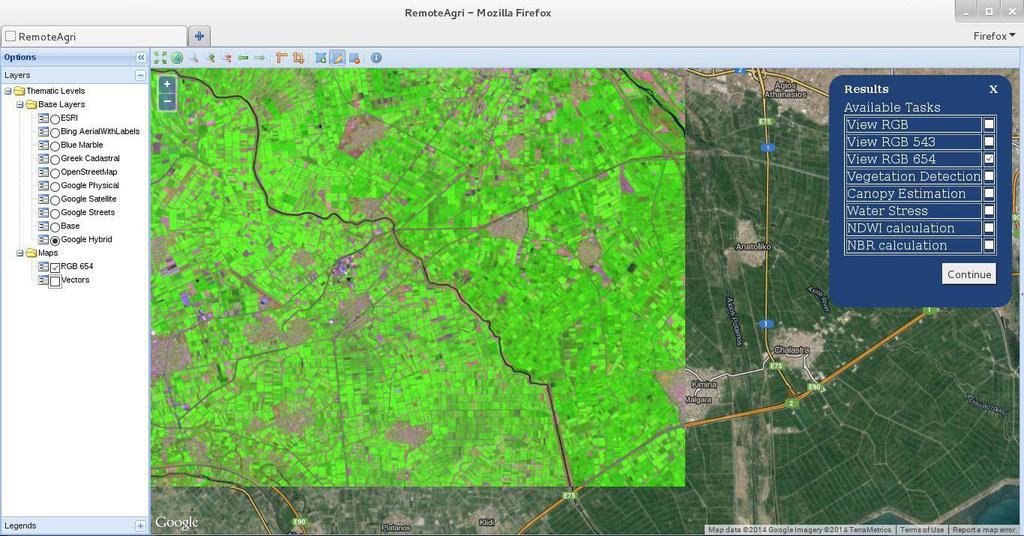
Task: Click the Anatoliko town label on map
Action: pyautogui.click(x=754, y=246)
